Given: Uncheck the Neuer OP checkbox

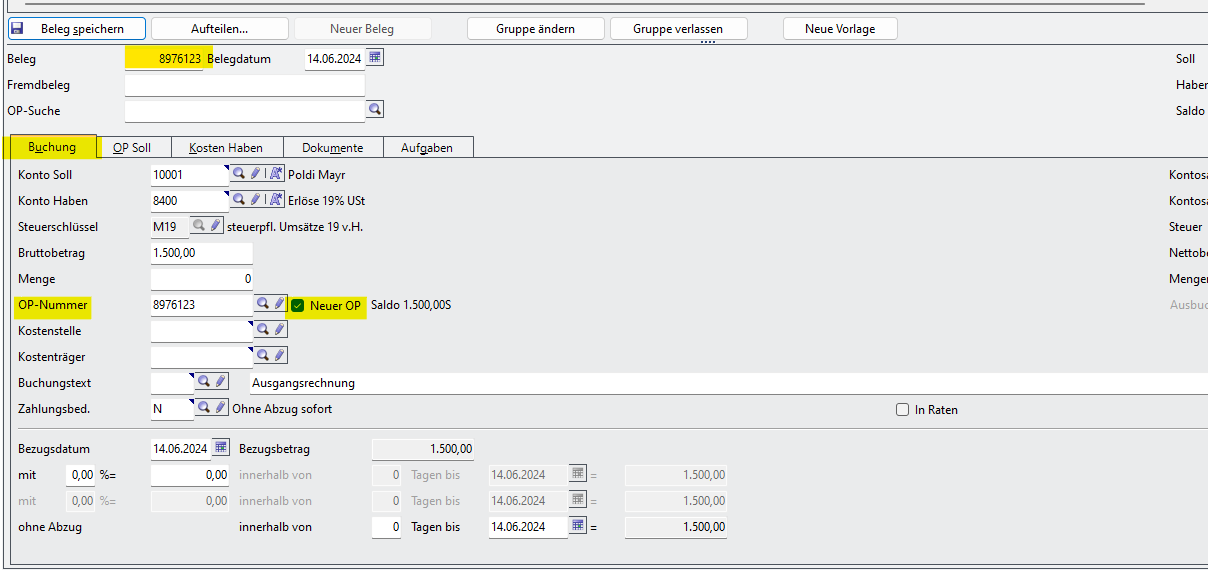Looking at the screenshot, I should pyautogui.click(x=297, y=305).
